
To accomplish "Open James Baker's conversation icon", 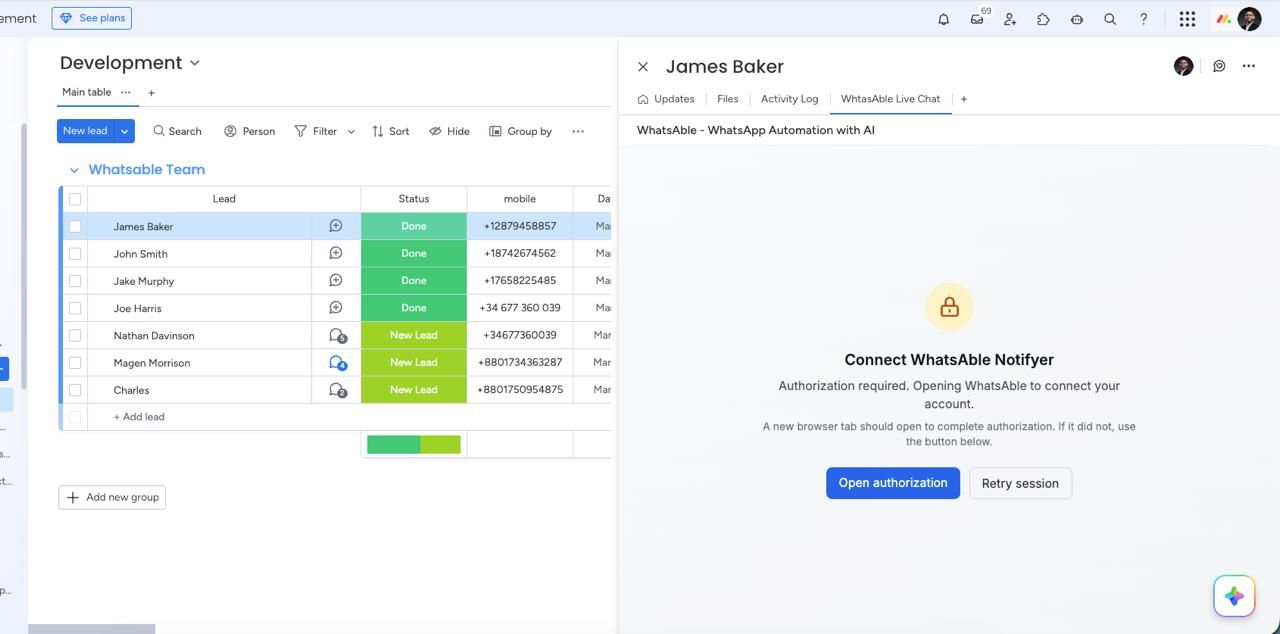I will tap(336, 226).
